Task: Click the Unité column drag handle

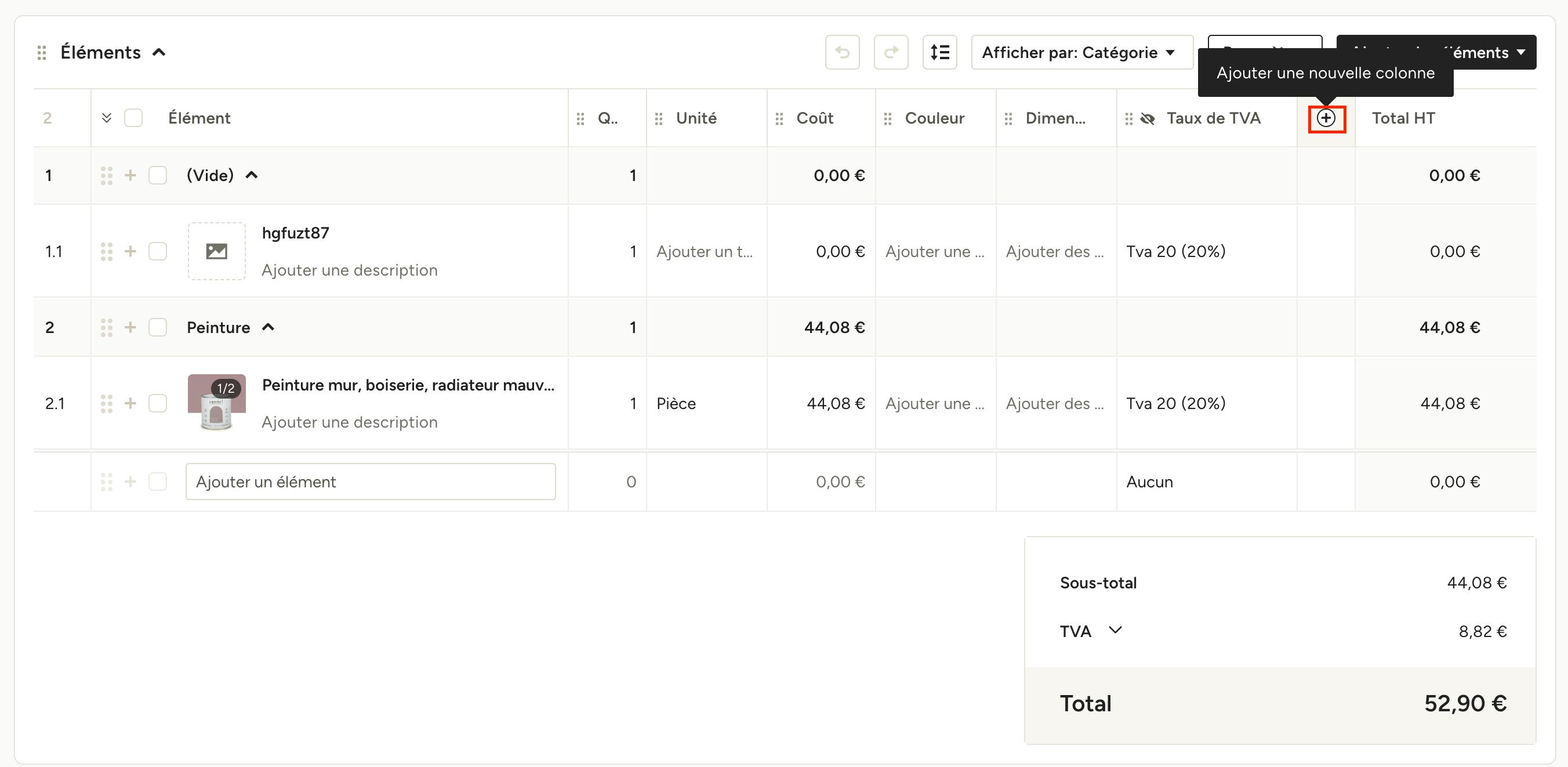Action: pyautogui.click(x=659, y=119)
